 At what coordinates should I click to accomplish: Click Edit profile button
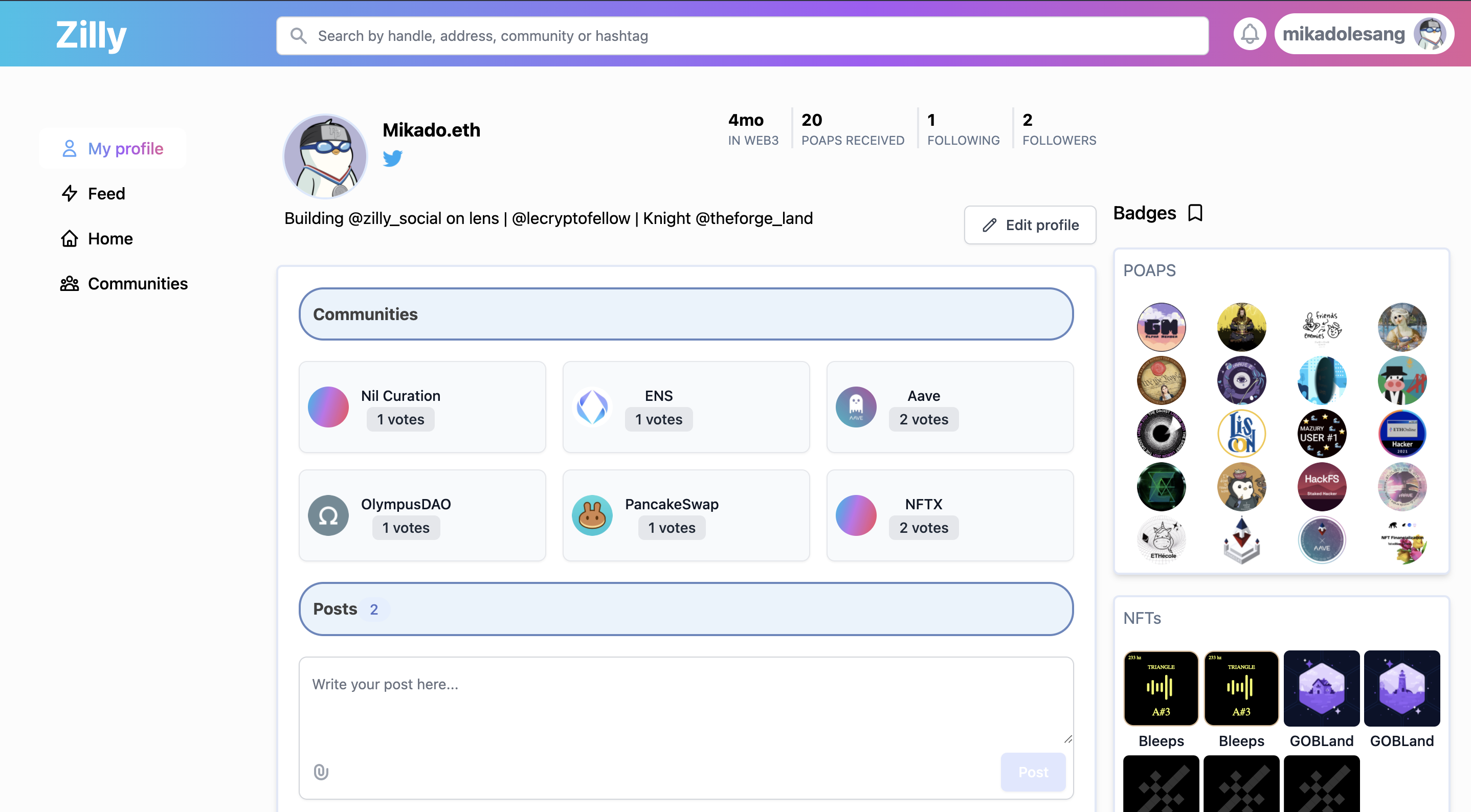click(x=1030, y=225)
